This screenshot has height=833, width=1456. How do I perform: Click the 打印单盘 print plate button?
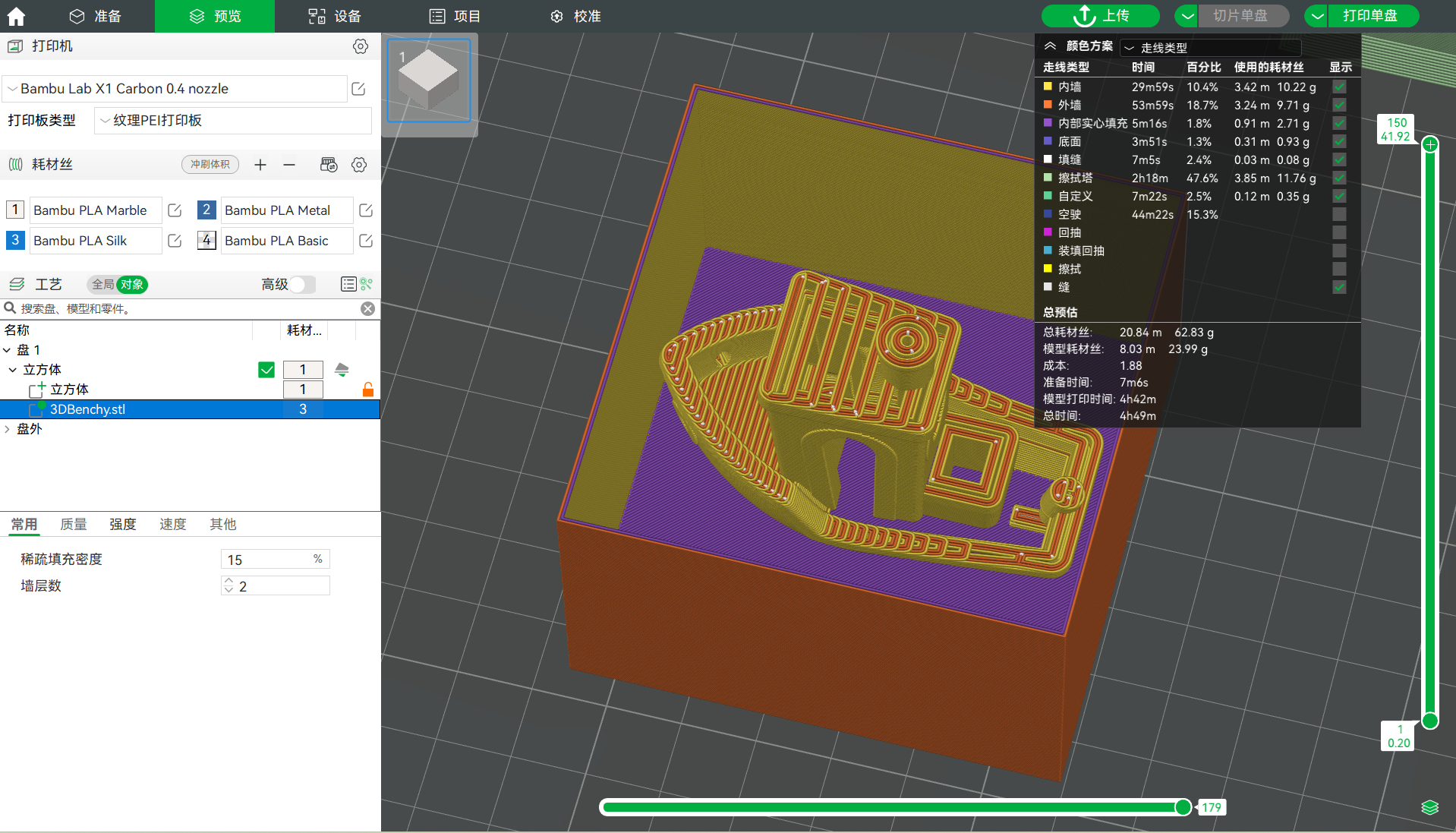click(1373, 16)
